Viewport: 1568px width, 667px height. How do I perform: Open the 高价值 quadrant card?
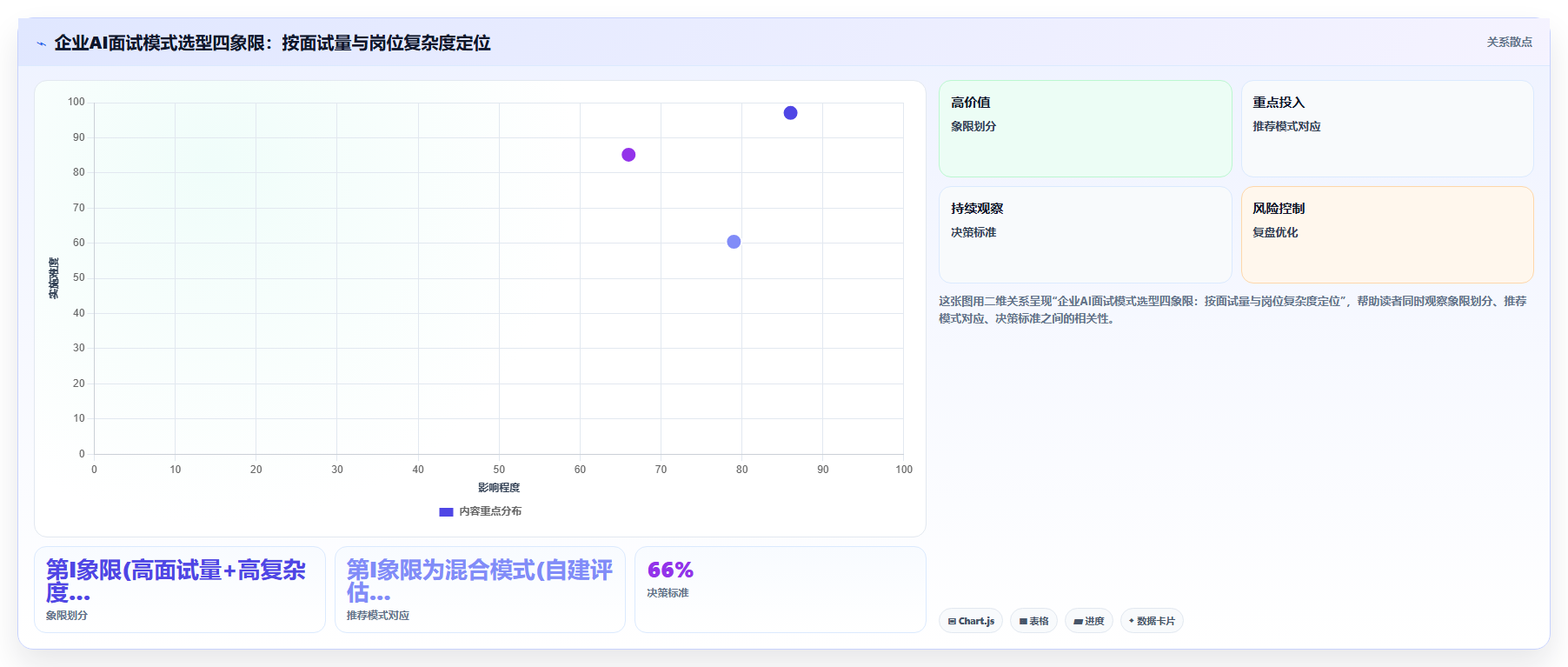pyautogui.click(x=1085, y=129)
